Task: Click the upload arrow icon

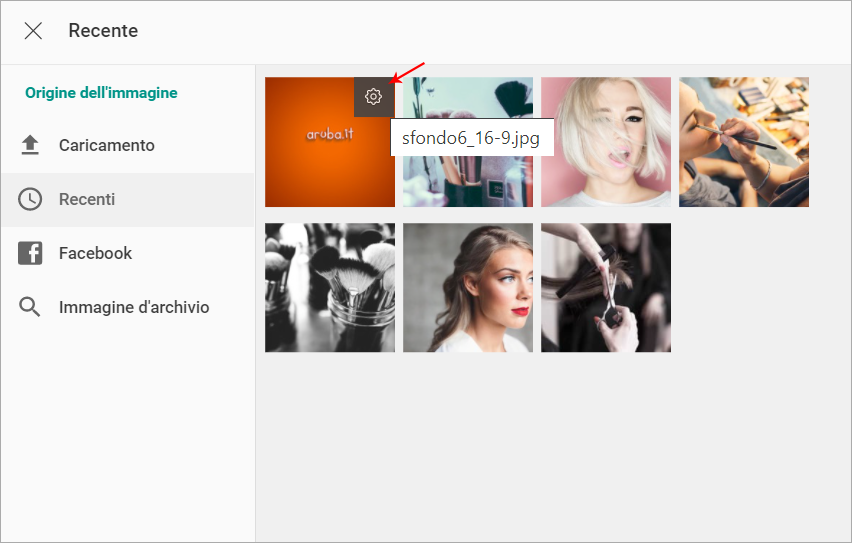Action: click(30, 145)
